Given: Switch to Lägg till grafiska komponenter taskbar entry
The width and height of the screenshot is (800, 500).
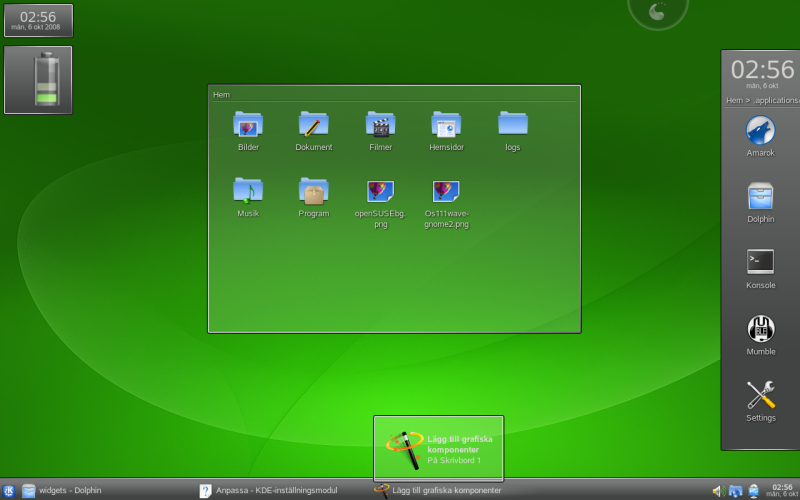Looking at the screenshot, I should pos(438,490).
